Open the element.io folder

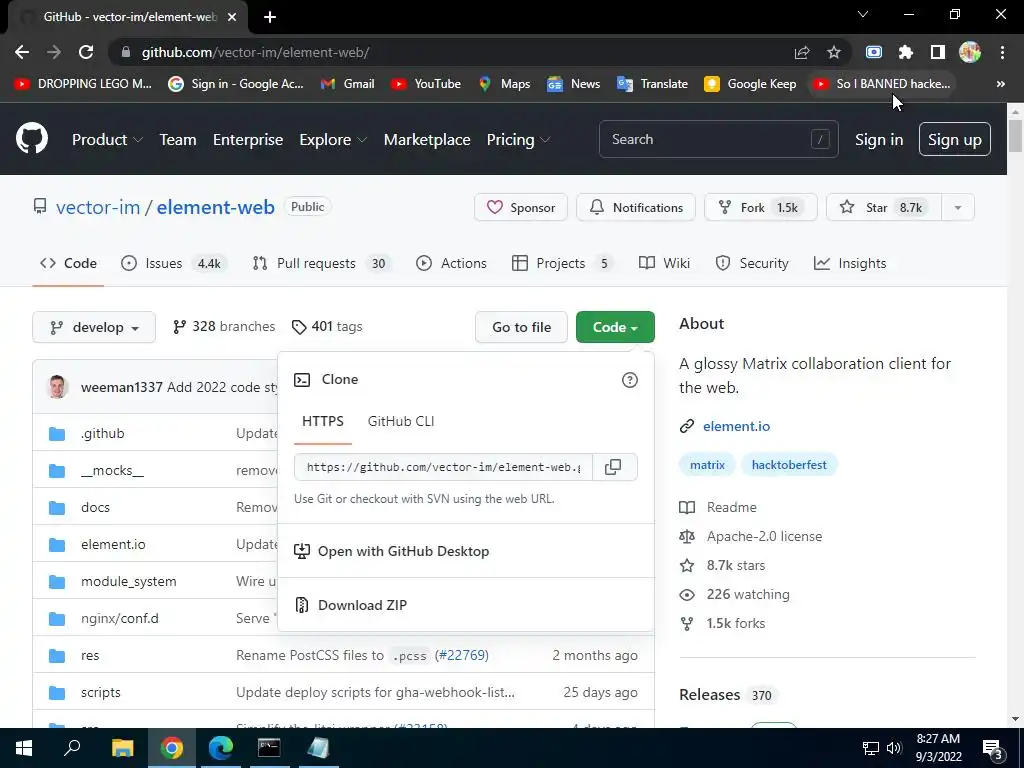tap(113, 544)
